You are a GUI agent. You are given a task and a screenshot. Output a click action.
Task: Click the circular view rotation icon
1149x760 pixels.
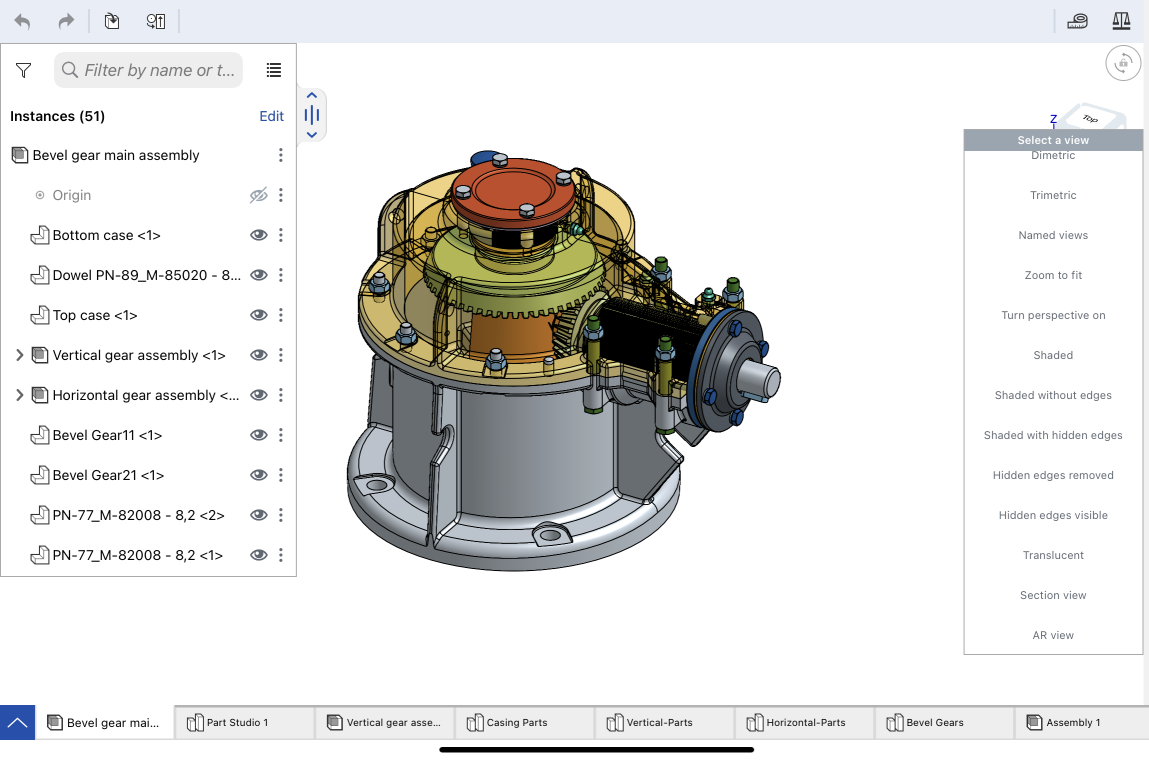pyautogui.click(x=1123, y=63)
